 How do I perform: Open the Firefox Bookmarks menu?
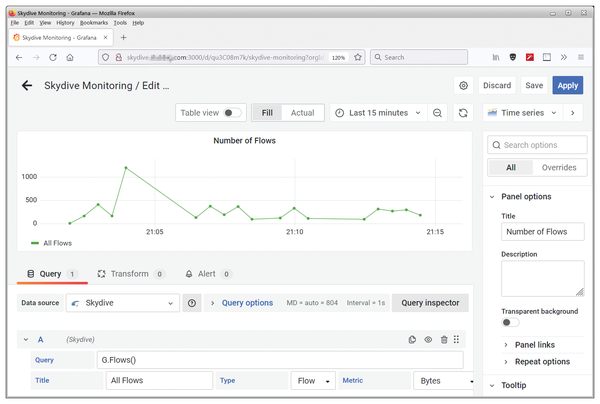click(x=94, y=23)
